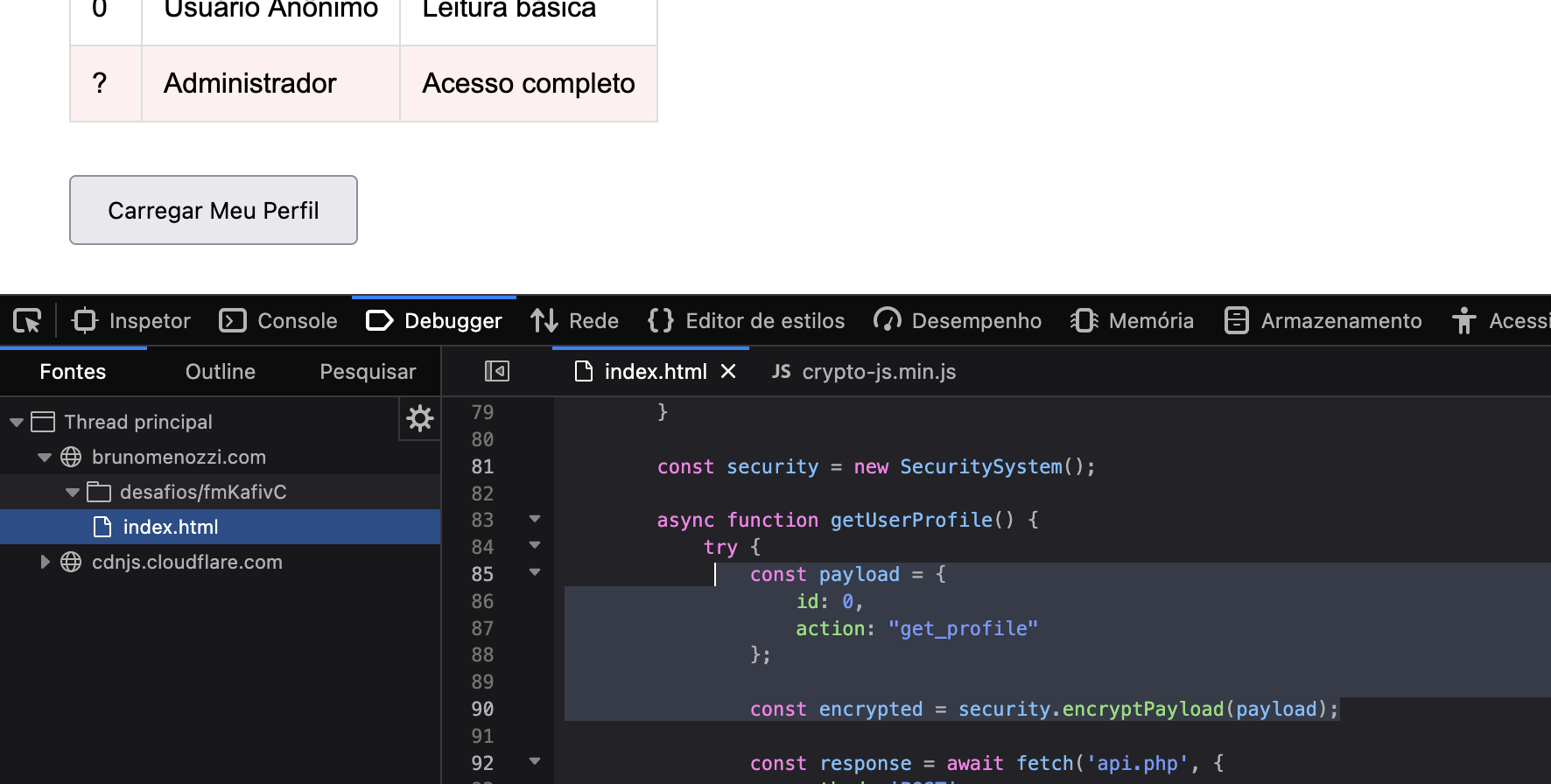Click the sources settings gear icon

420,419
